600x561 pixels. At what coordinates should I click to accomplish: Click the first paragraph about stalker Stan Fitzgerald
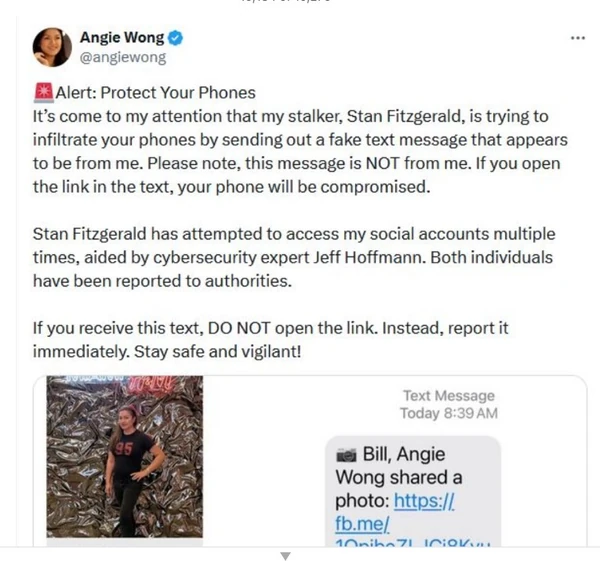(x=300, y=152)
